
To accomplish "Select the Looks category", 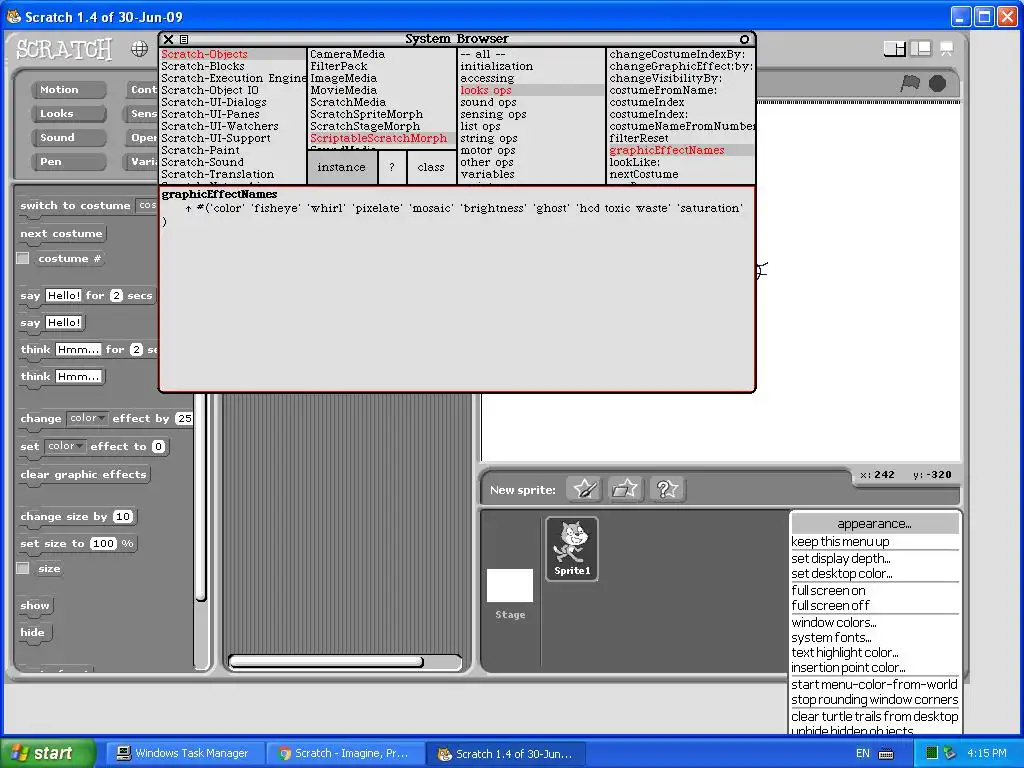I will point(68,114).
